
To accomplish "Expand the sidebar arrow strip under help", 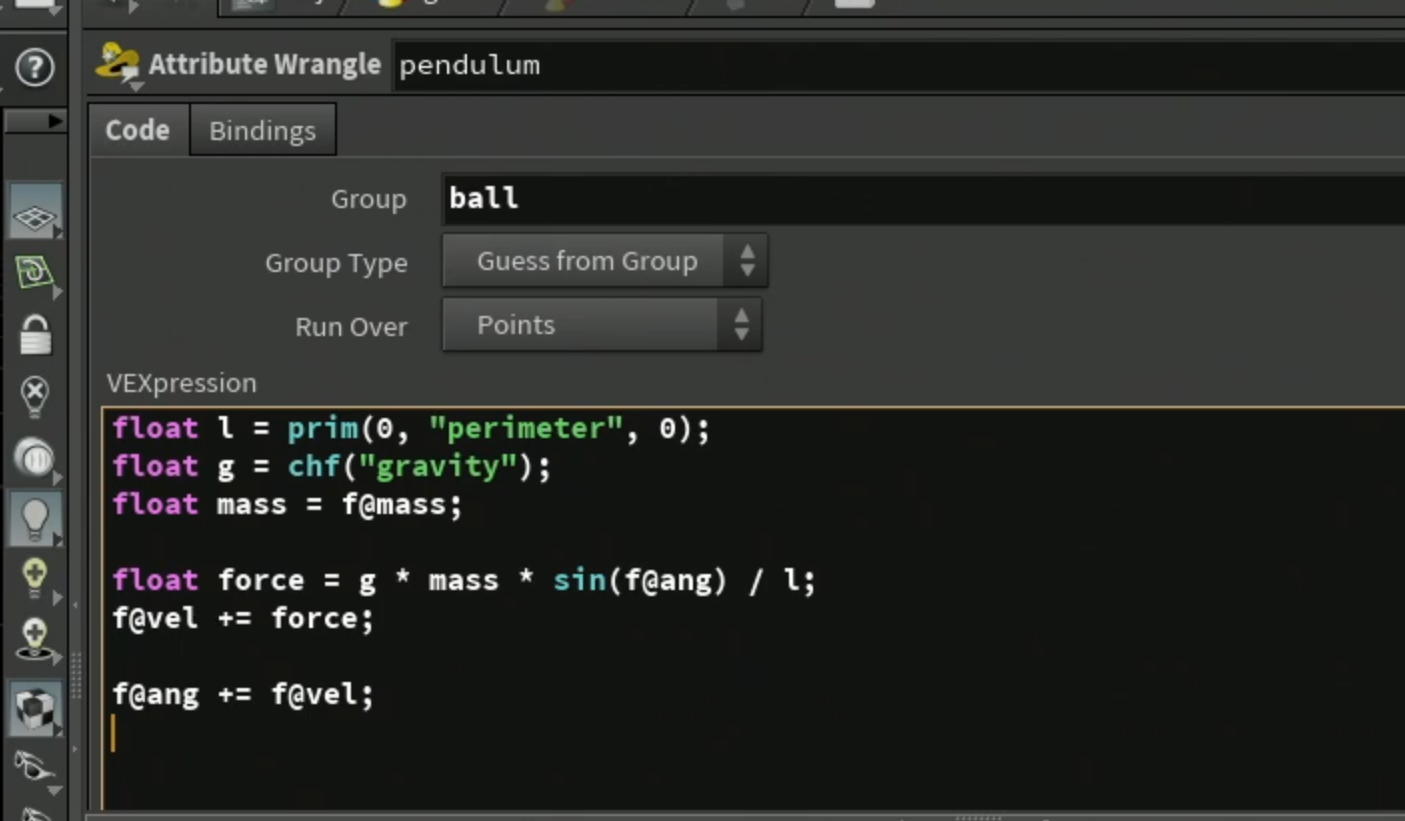I will pyautogui.click(x=35, y=121).
